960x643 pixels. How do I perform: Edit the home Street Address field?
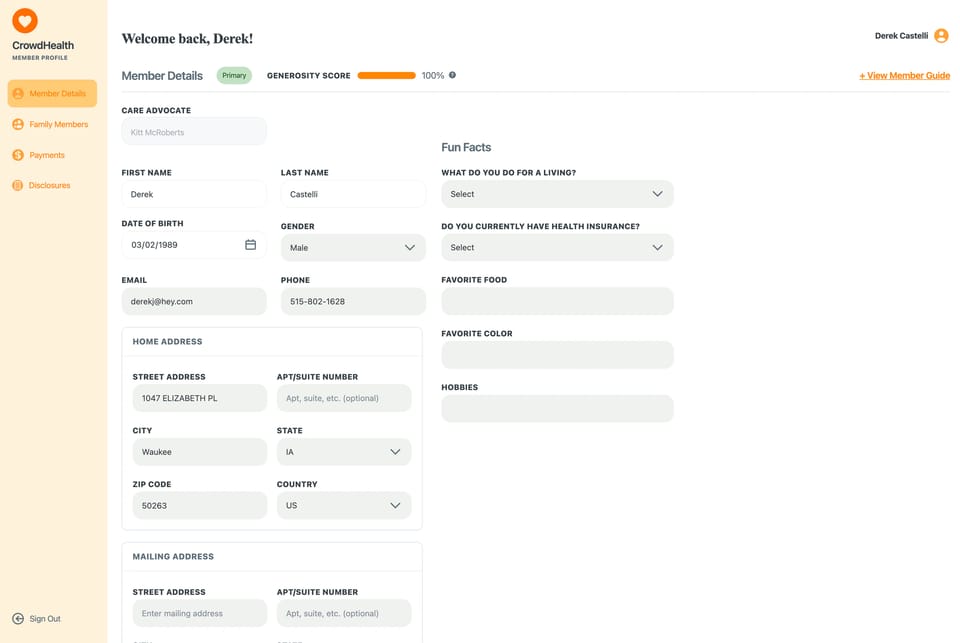click(x=200, y=398)
